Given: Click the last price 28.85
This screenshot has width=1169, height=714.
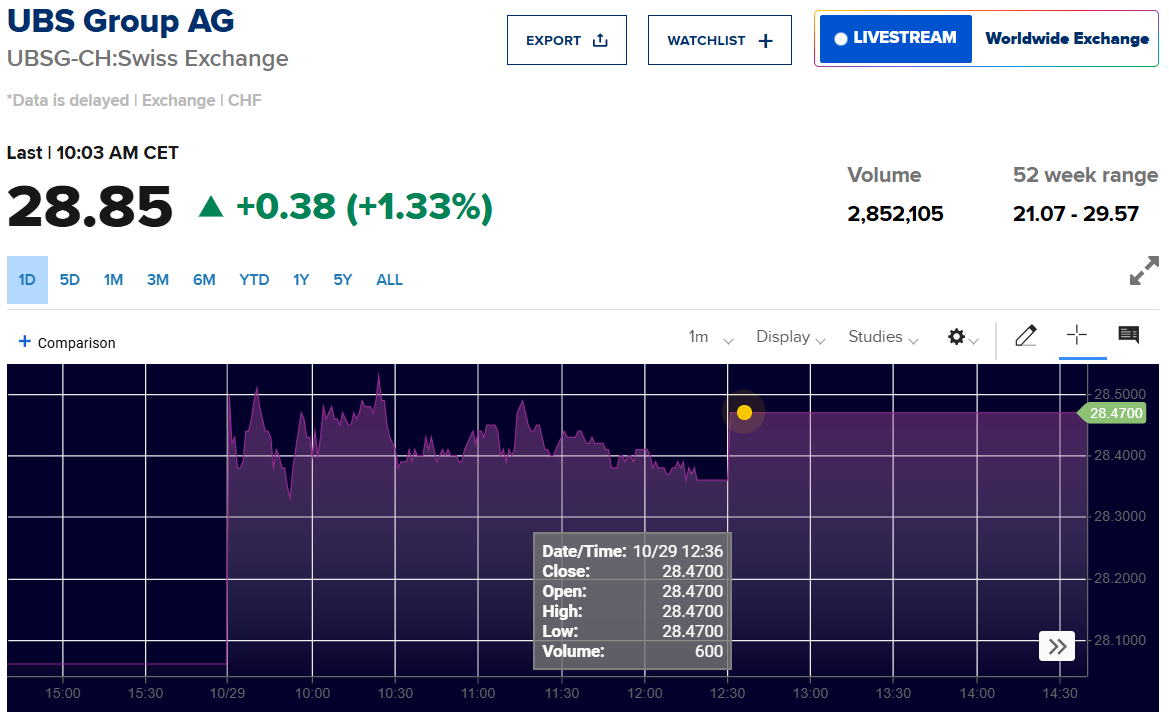Looking at the screenshot, I should (x=90, y=206).
